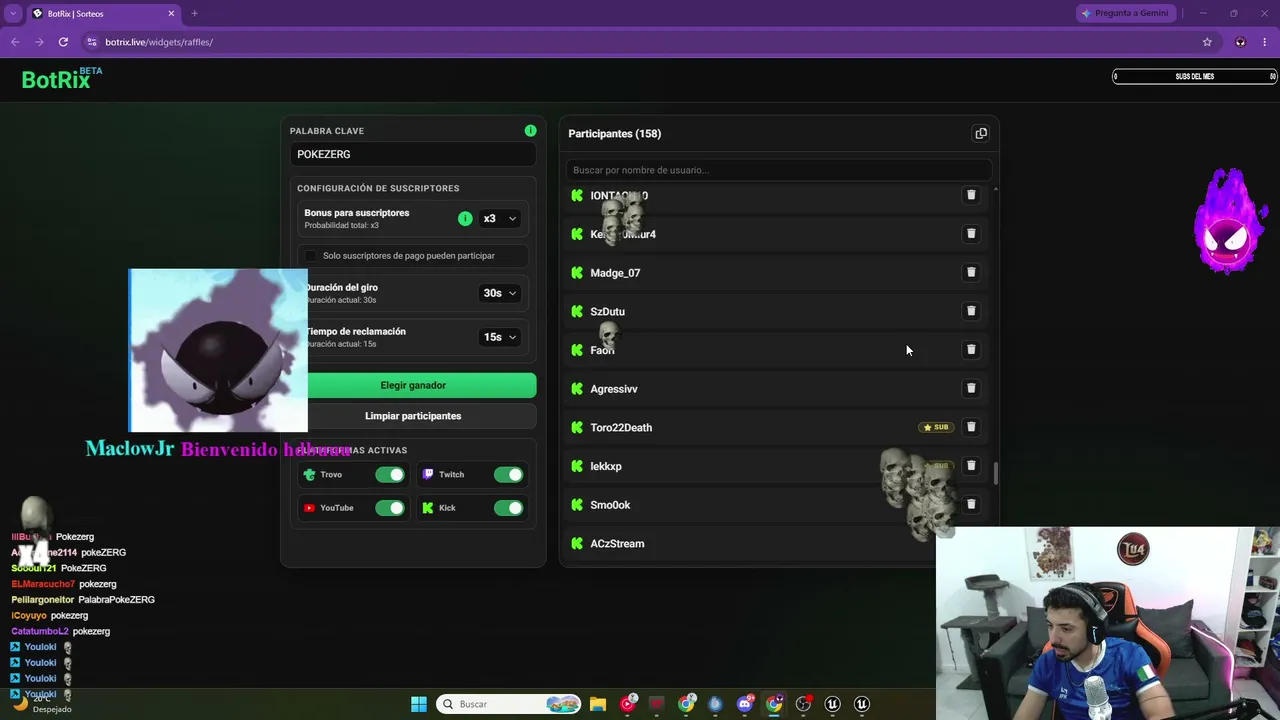
Task: Open the weather widget in the taskbar
Action: point(42,704)
